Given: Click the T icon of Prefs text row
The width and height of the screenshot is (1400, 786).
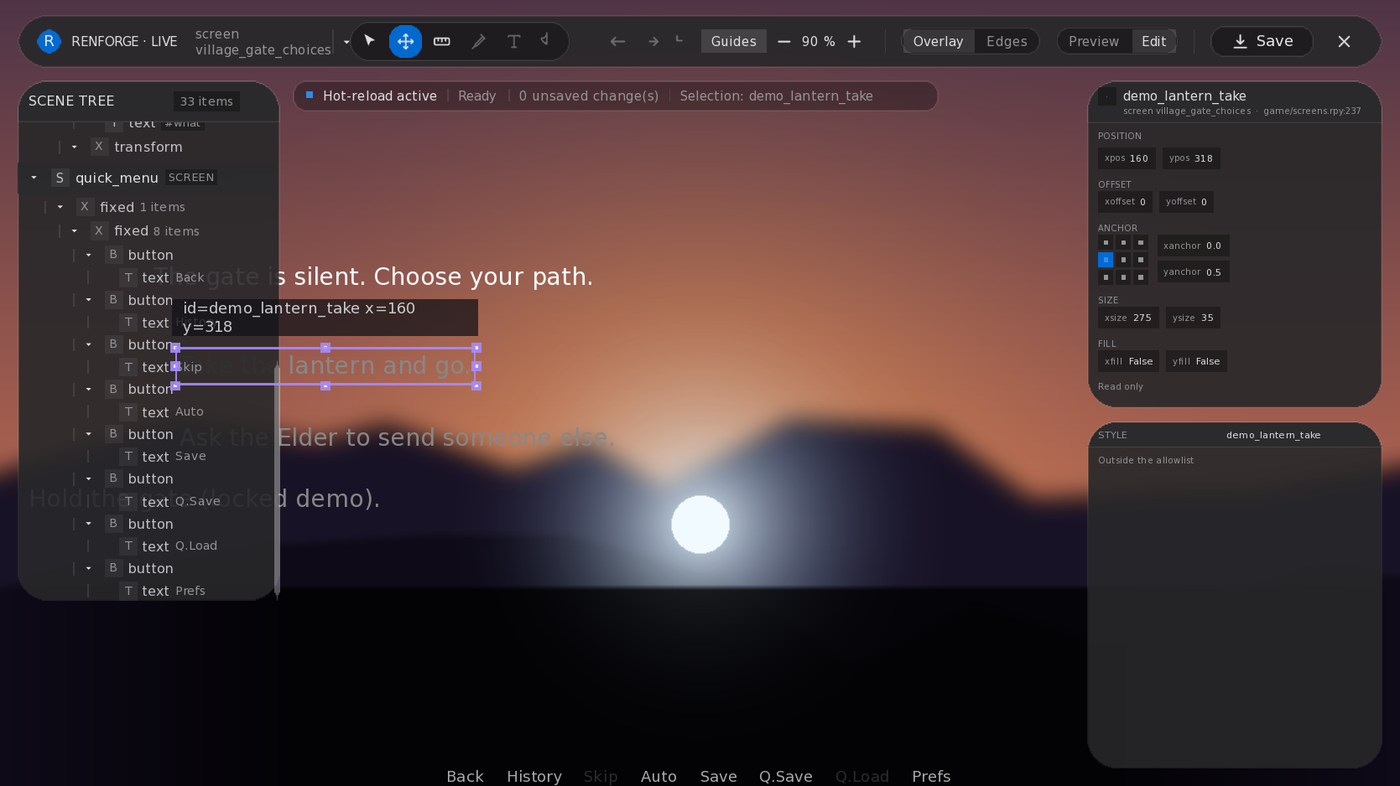Looking at the screenshot, I should click(129, 591).
